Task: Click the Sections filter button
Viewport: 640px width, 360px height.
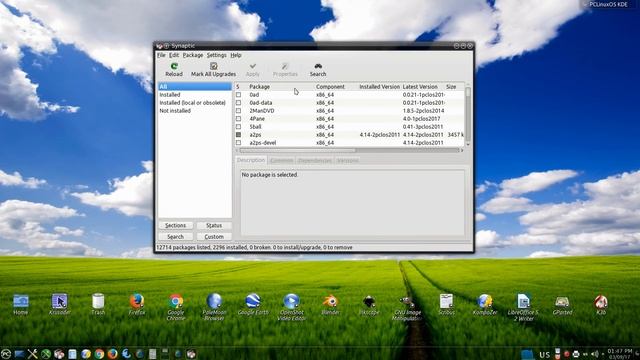Action: [x=176, y=225]
